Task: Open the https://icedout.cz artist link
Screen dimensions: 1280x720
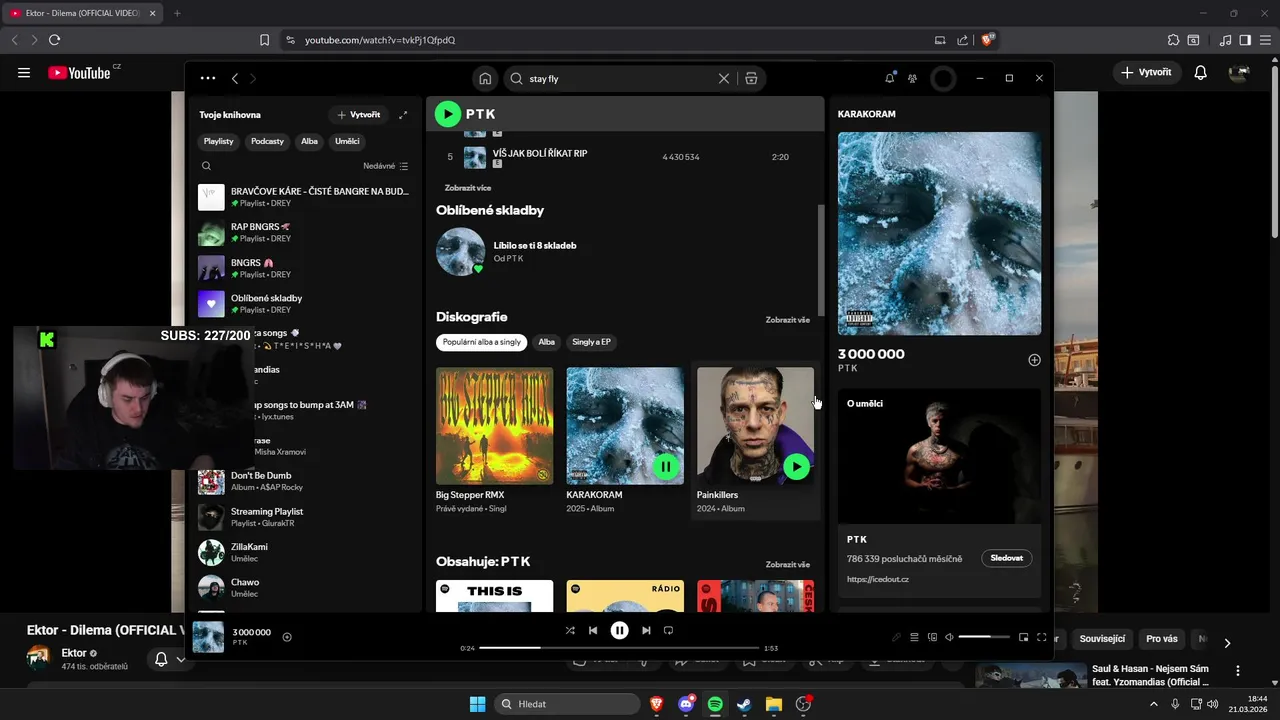Action: click(x=878, y=579)
